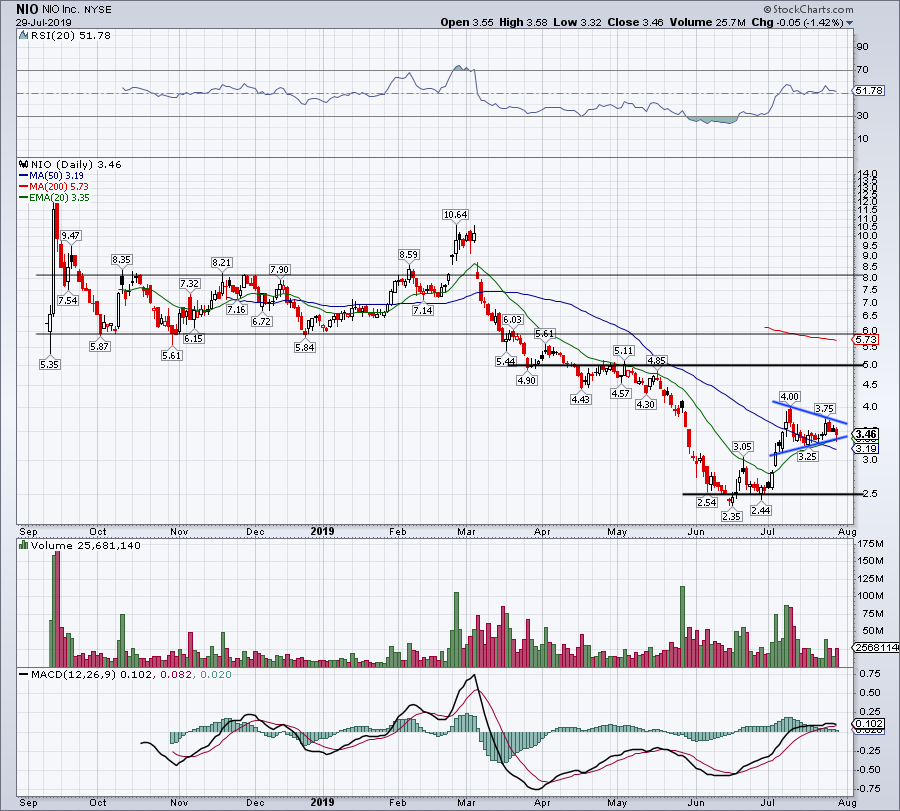Screen dimensions: 900x811
Task: Click the RSI indicator icon
Action: coord(23,36)
